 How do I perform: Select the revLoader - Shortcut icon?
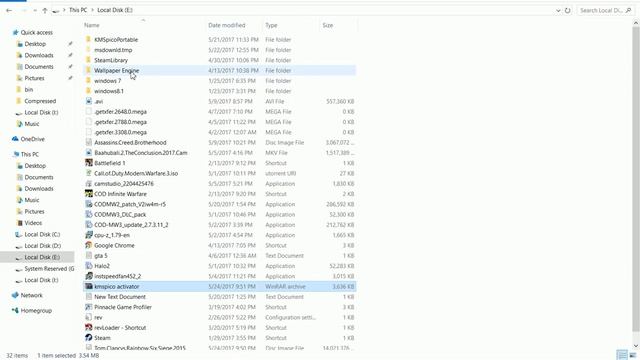89,327
